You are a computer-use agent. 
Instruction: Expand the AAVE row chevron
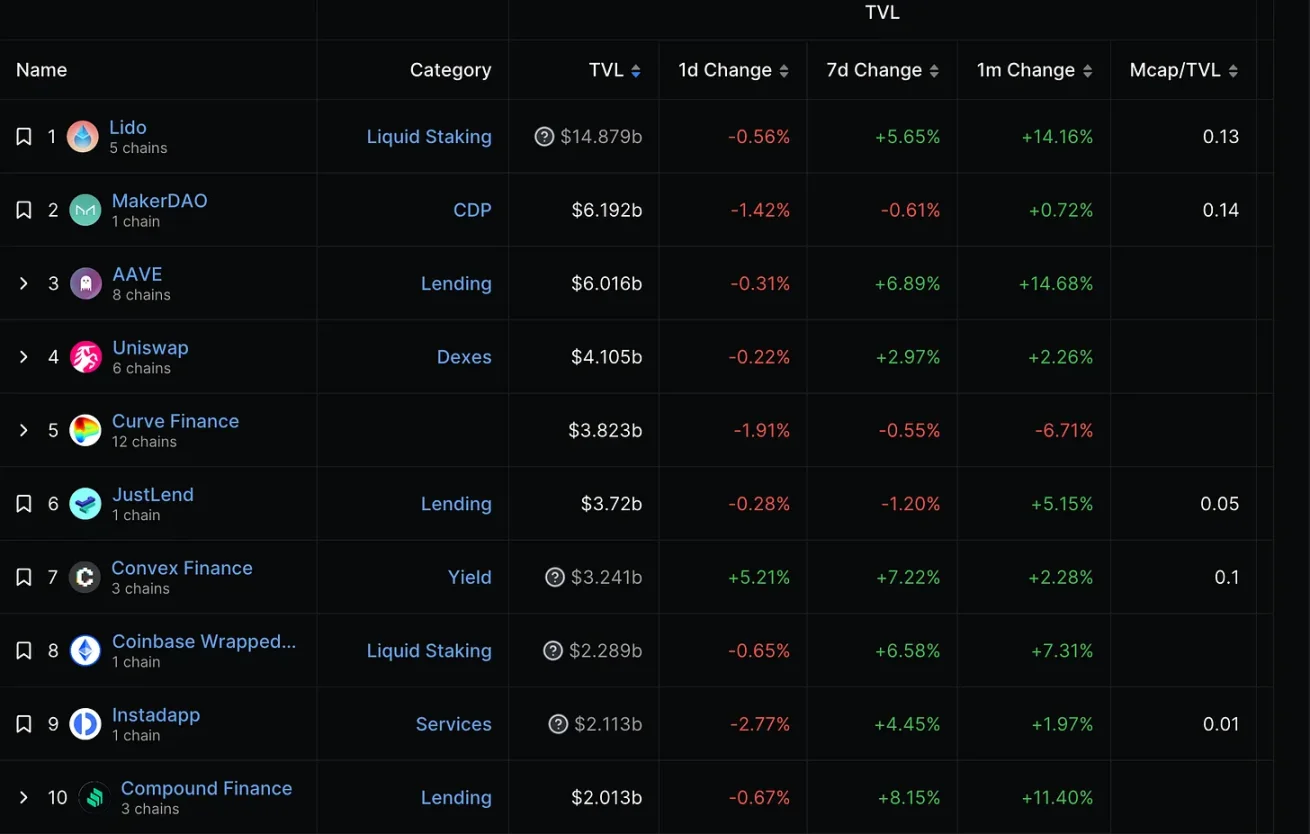pos(24,284)
